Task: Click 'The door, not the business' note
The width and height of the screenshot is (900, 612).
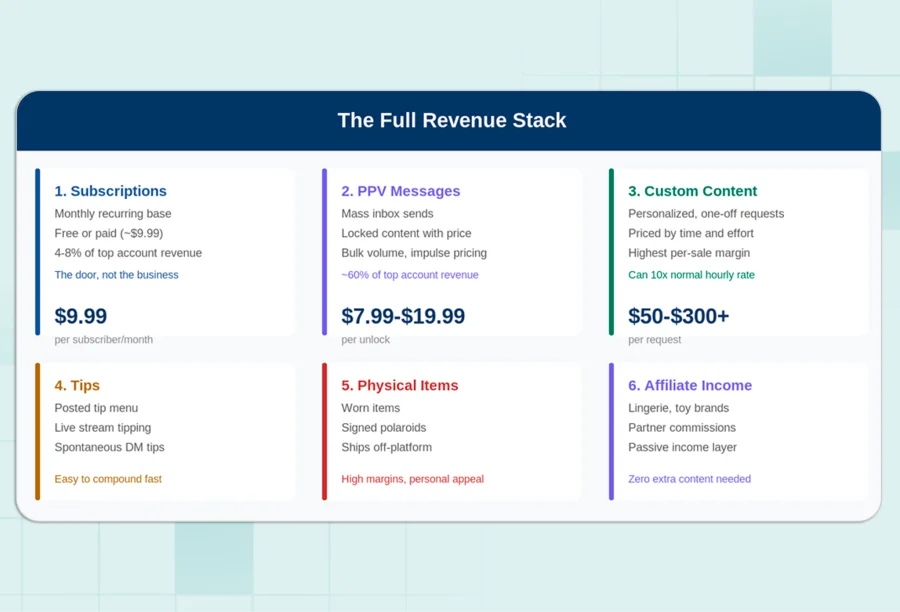Action: [x=117, y=275]
